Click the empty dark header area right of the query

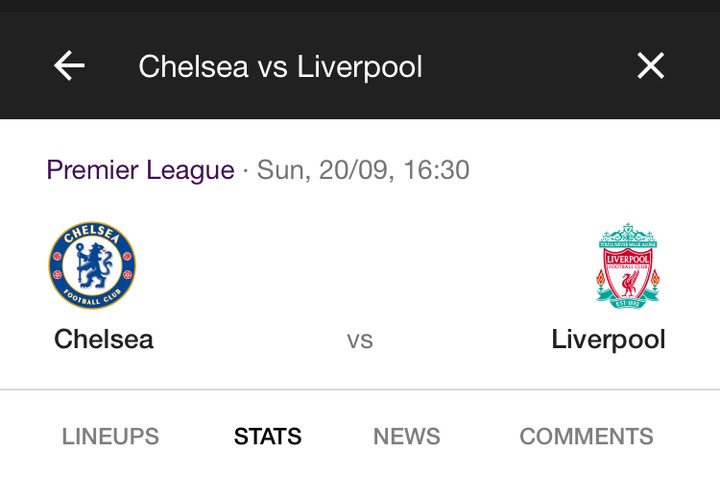point(530,66)
